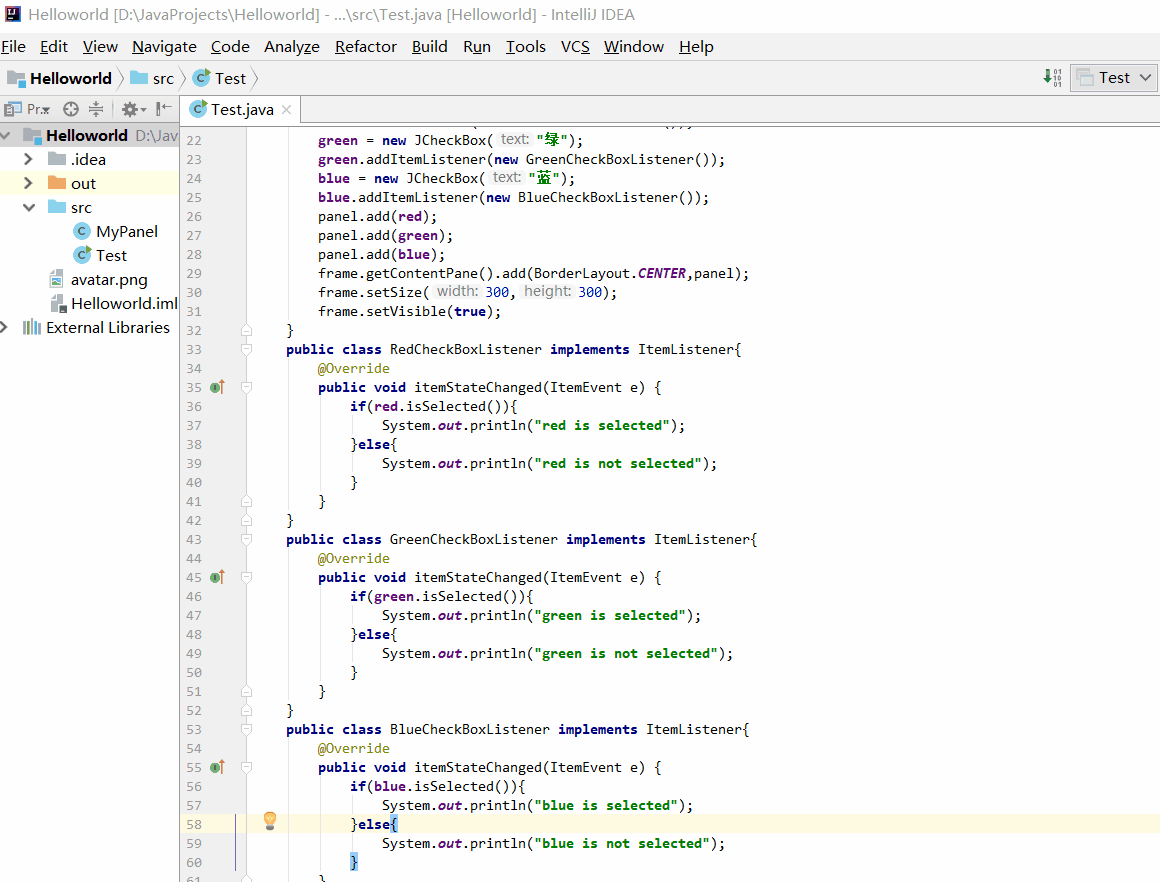Collapse the src folder tree node
Image resolution: width=1160 pixels, height=882 pixels.
pos(29,207)
